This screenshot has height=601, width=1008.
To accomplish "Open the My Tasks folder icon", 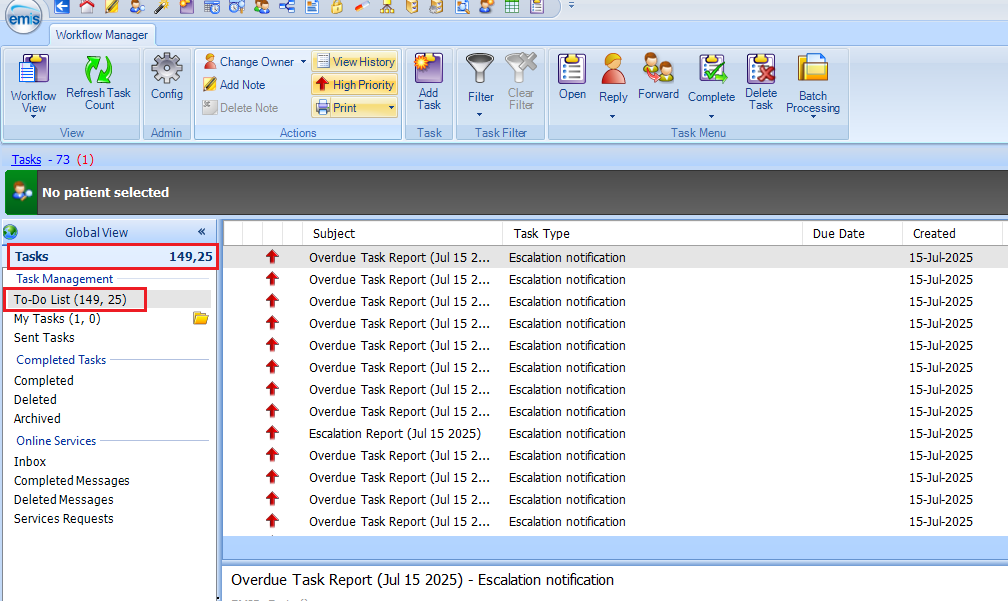I will coord(200,319).
